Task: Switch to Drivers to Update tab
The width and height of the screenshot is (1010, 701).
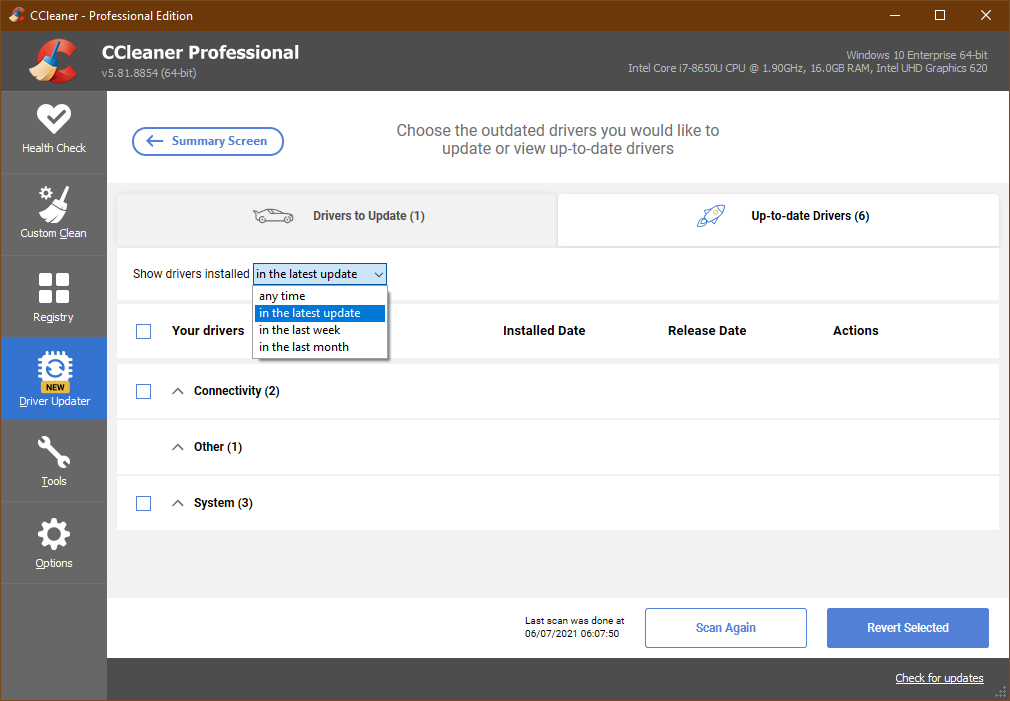Action: (x=338, y=216)
